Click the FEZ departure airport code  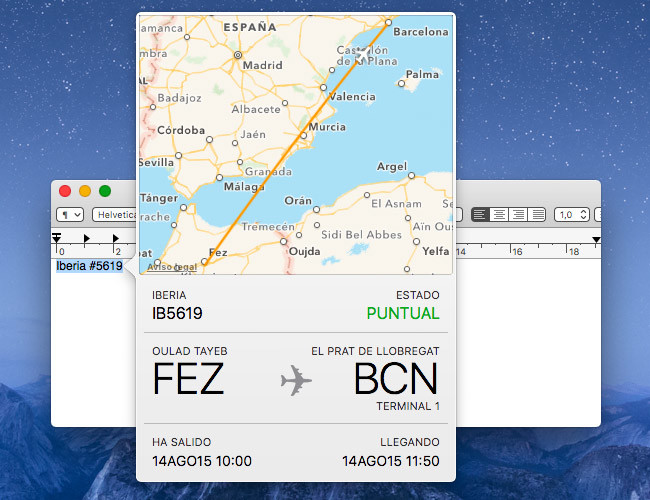coord(188,379)
